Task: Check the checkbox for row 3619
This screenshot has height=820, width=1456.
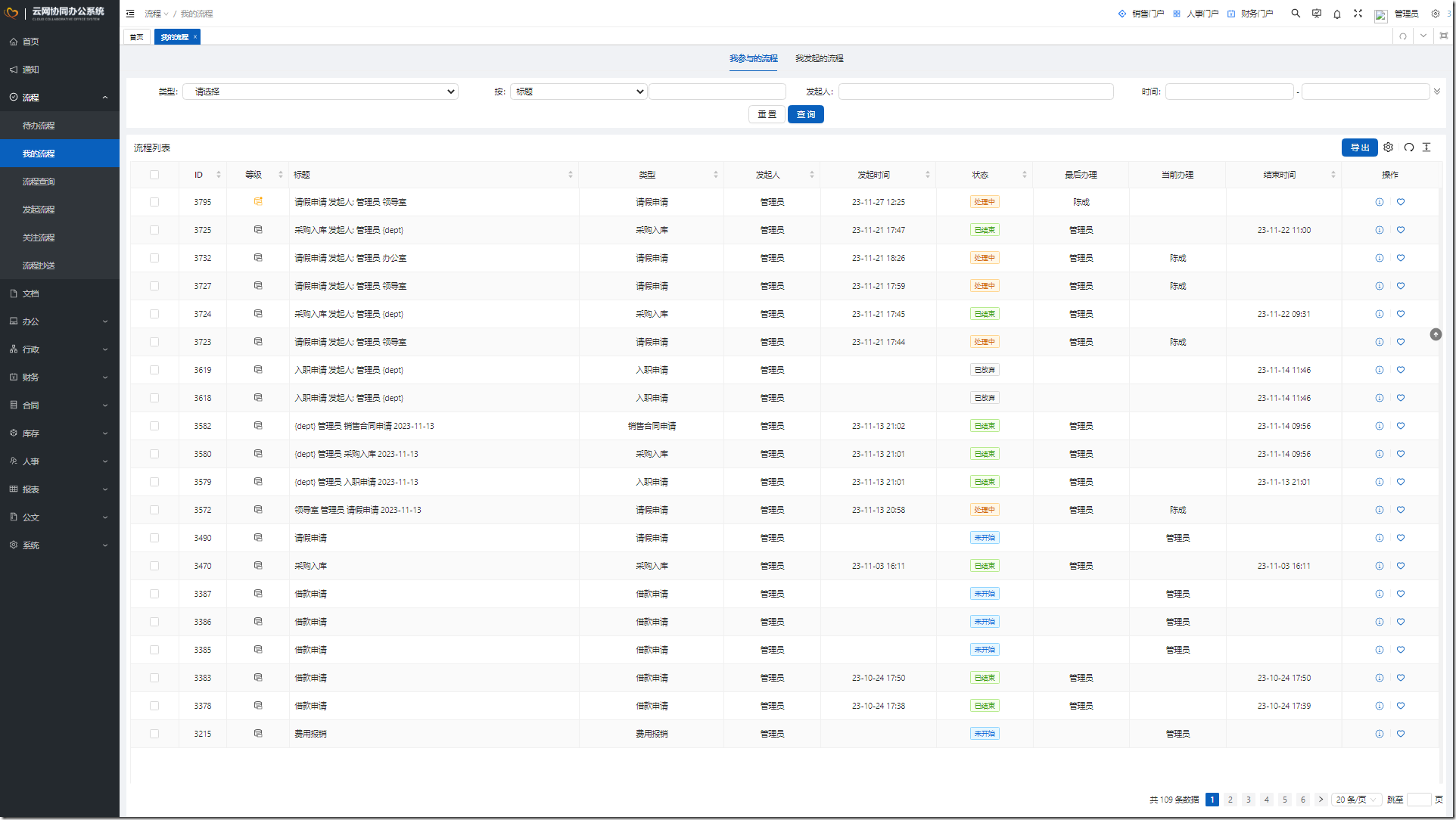Action: click(x=154, y=370)
